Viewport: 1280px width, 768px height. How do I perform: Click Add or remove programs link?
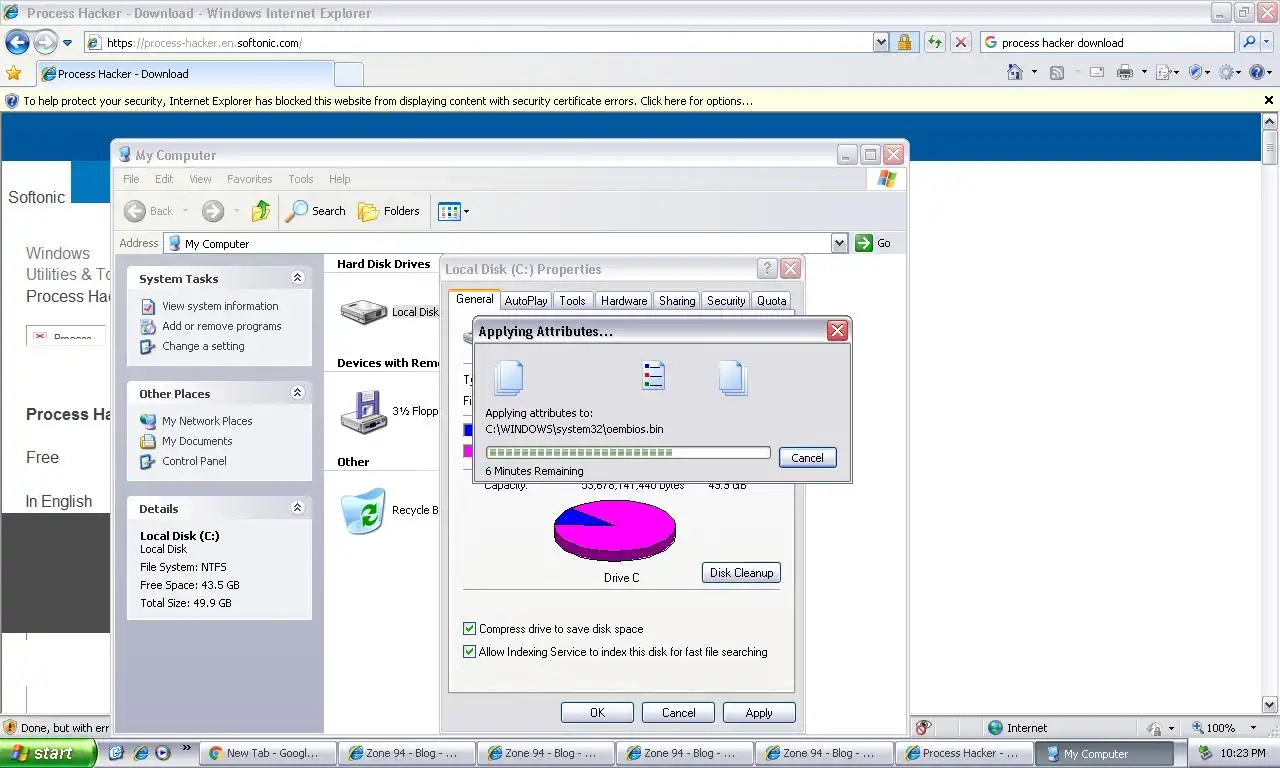pyautogui.click(x=222, y=326)
